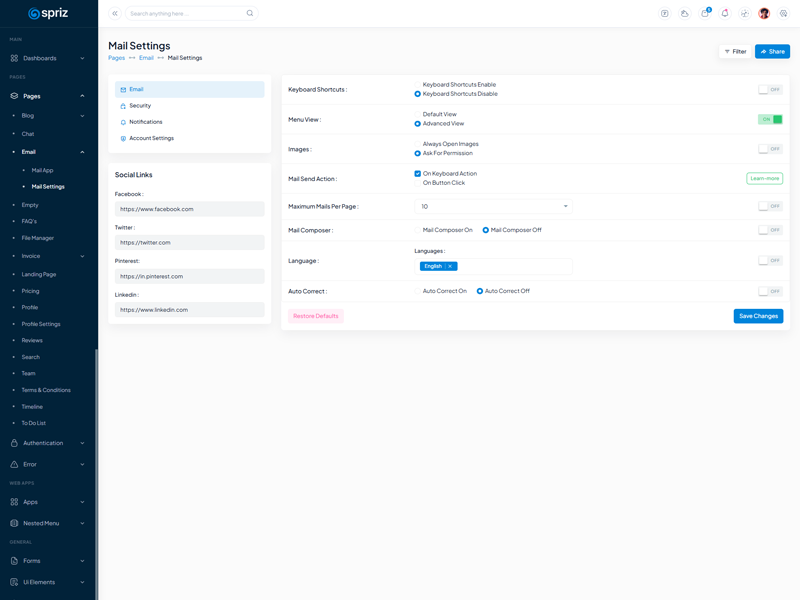Uncheck the On Keyboard Action checkbox

(418, 174)
